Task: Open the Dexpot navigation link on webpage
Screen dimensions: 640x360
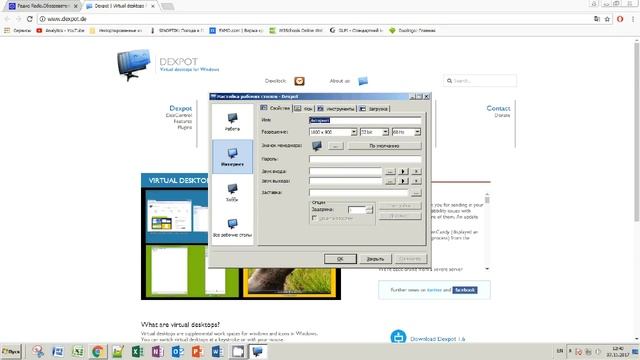Action: [x=180, y=108]
